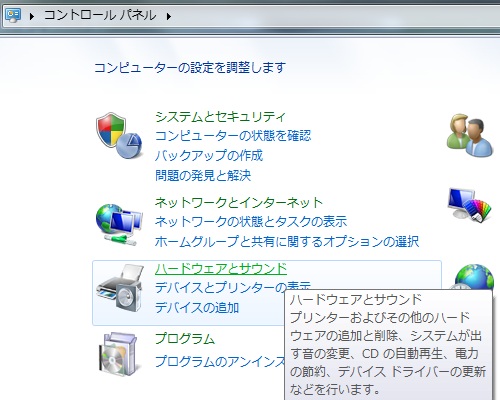500x400 pixels.
Task: Open the User Accounts people icon
Action: (x=470, y=135)
